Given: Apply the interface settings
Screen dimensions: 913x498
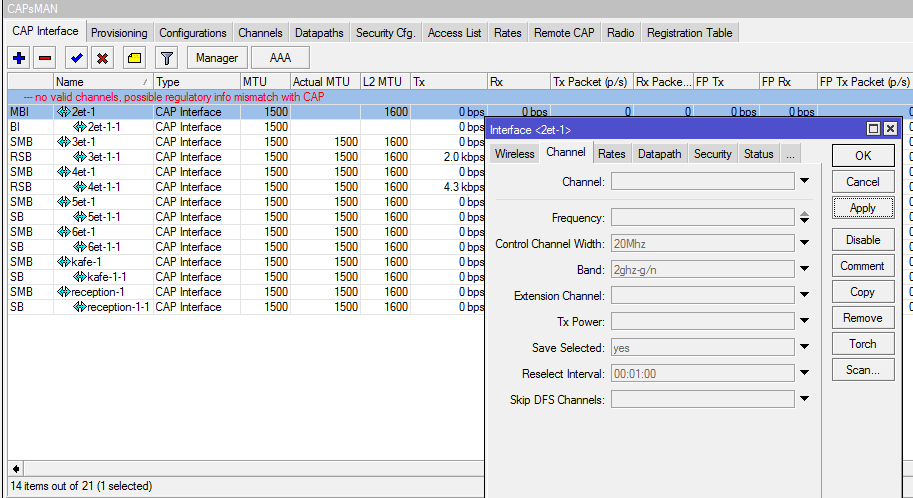Looking at the screenshot, I should point(863,208).
